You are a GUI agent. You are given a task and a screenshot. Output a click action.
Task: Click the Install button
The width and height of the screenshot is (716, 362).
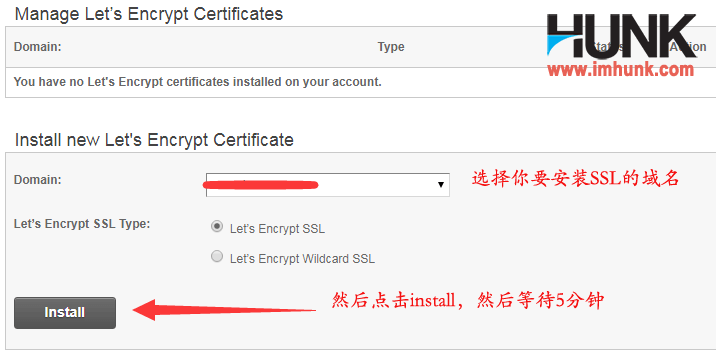click(65, 313)
